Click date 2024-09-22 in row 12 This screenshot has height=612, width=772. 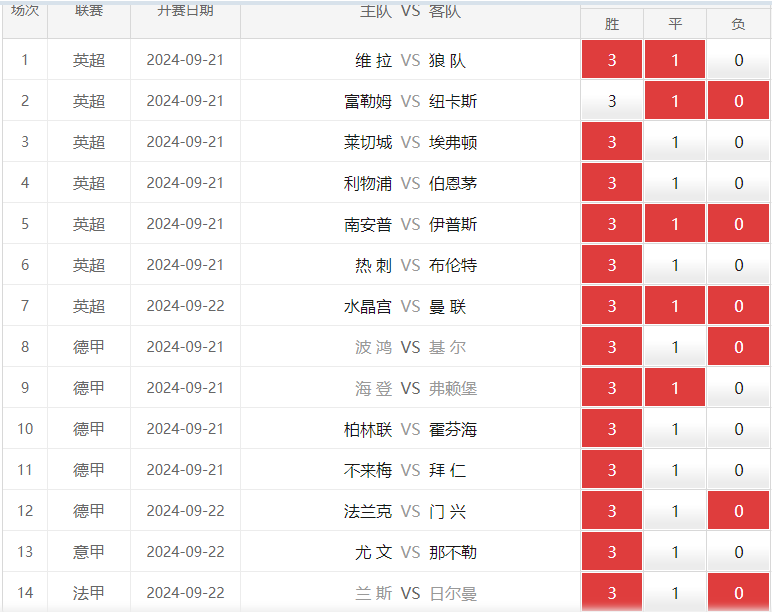tap(185, 511)
